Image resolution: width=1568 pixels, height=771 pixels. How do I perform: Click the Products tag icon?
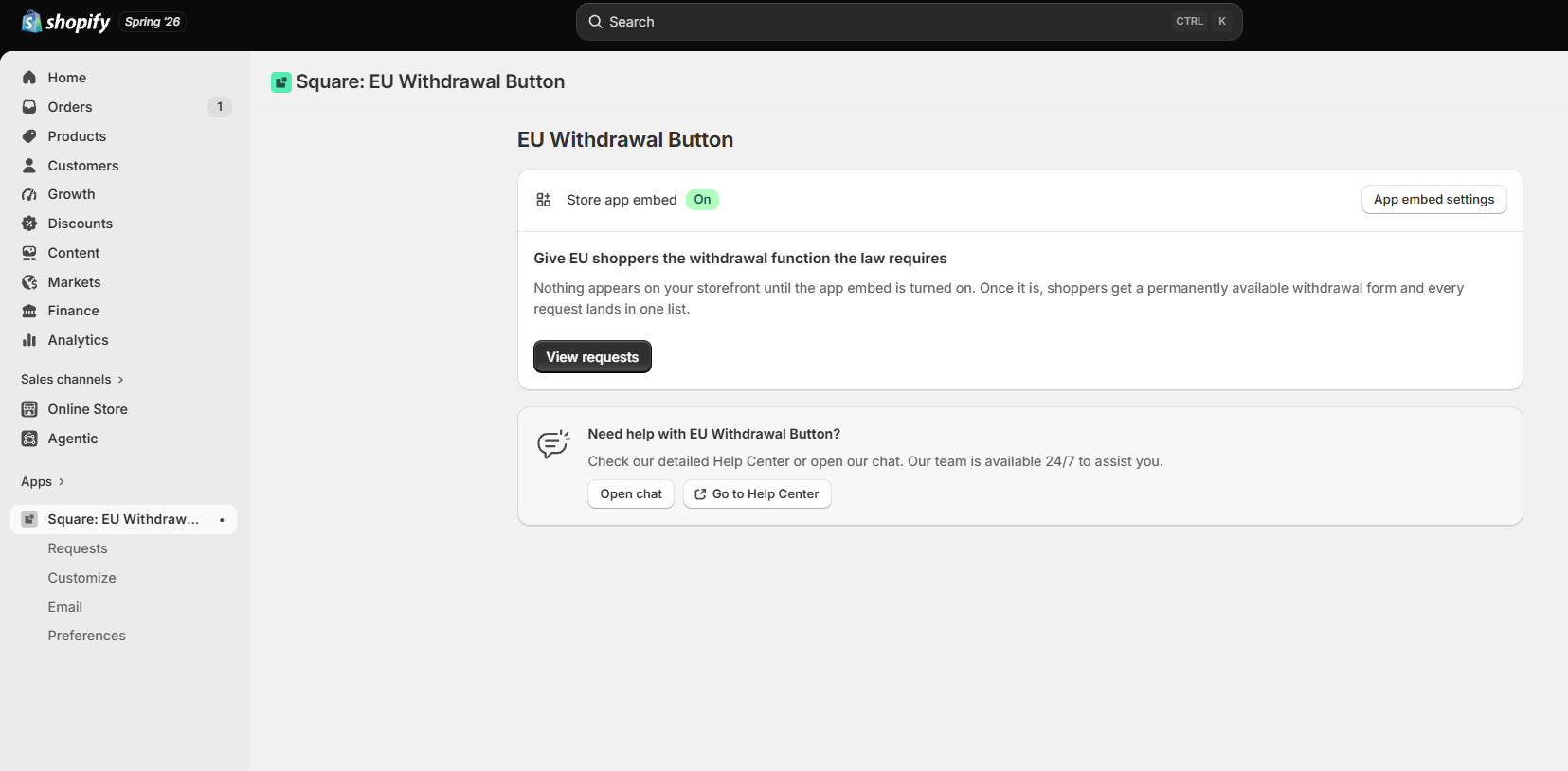click(x=29, y=136)
